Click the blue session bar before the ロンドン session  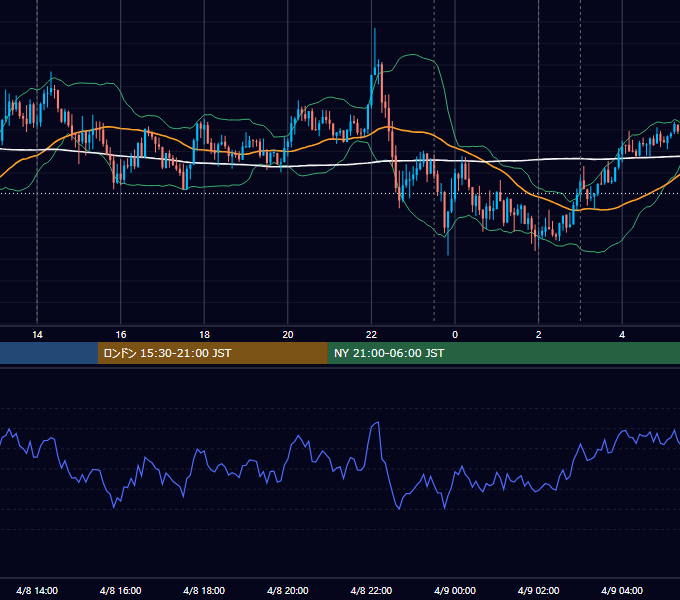click(49, 353)
